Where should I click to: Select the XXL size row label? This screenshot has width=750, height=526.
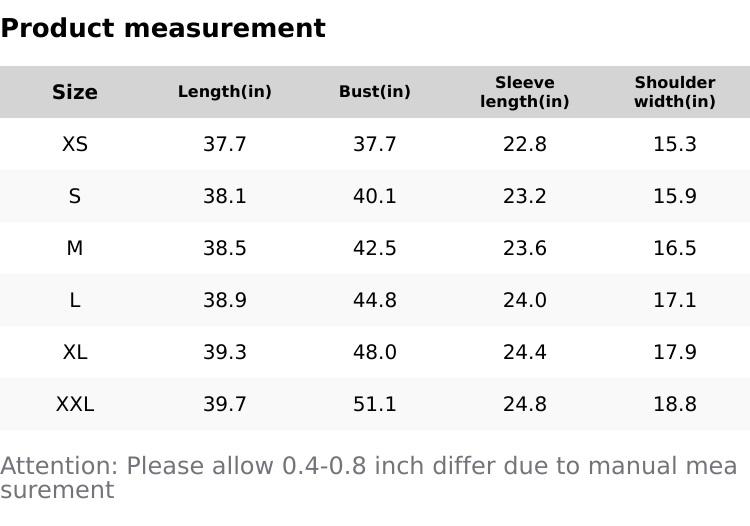click(x=75, y=404)
